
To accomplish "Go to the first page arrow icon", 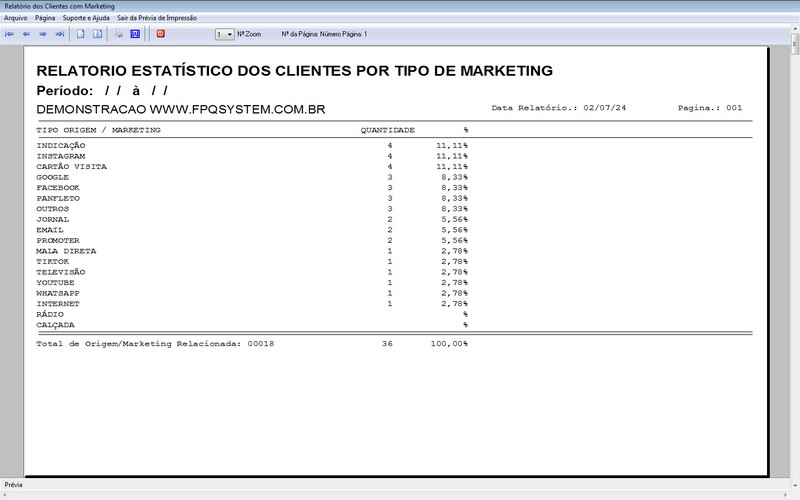I will [9, 34].
